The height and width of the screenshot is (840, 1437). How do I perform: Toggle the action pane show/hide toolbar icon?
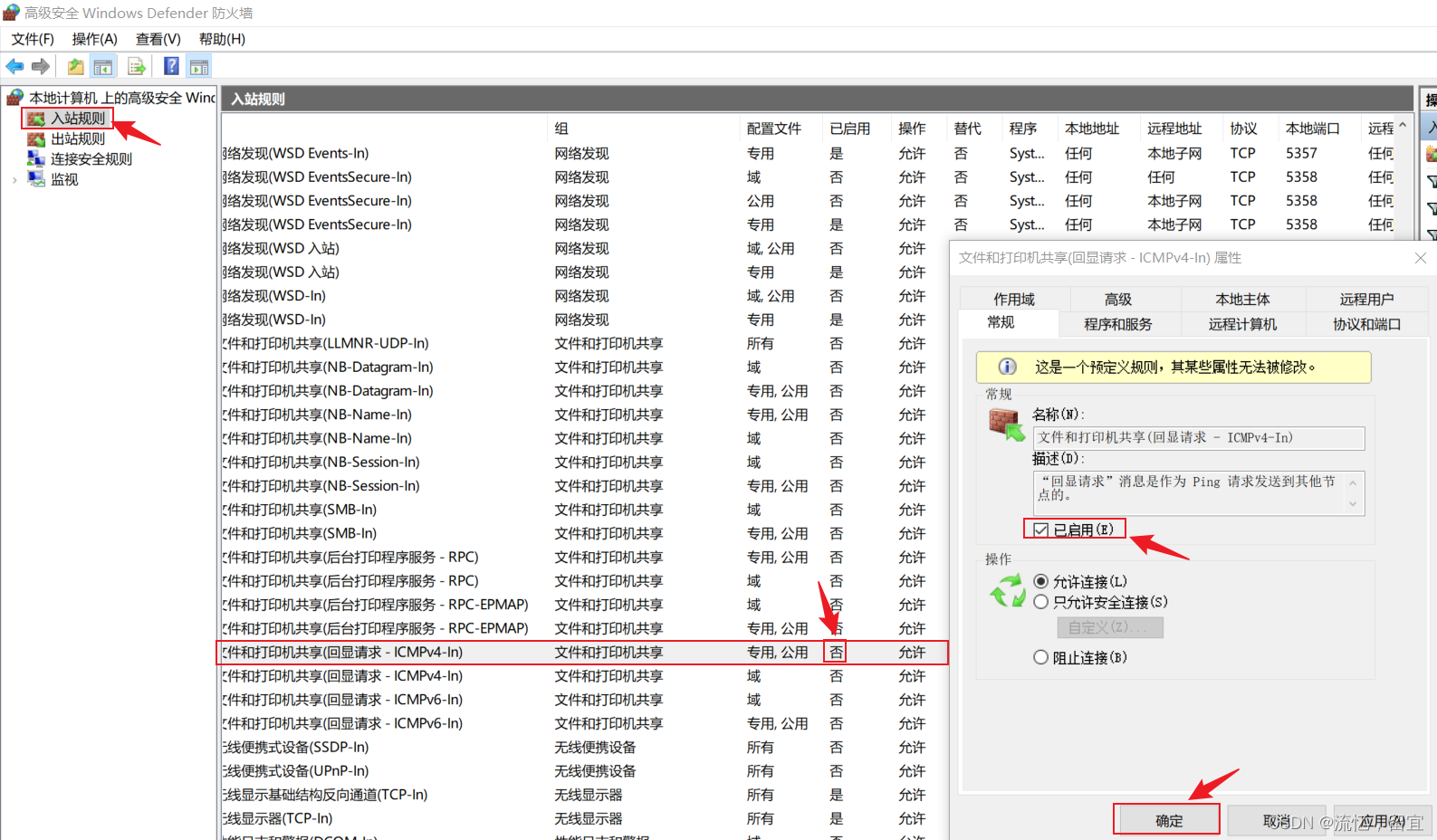199,66
